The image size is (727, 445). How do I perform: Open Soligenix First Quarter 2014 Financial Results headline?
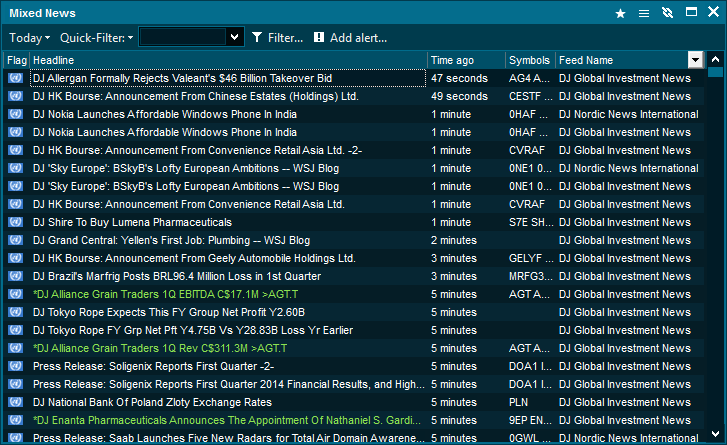pyautogui.click(x=229, y=384)
